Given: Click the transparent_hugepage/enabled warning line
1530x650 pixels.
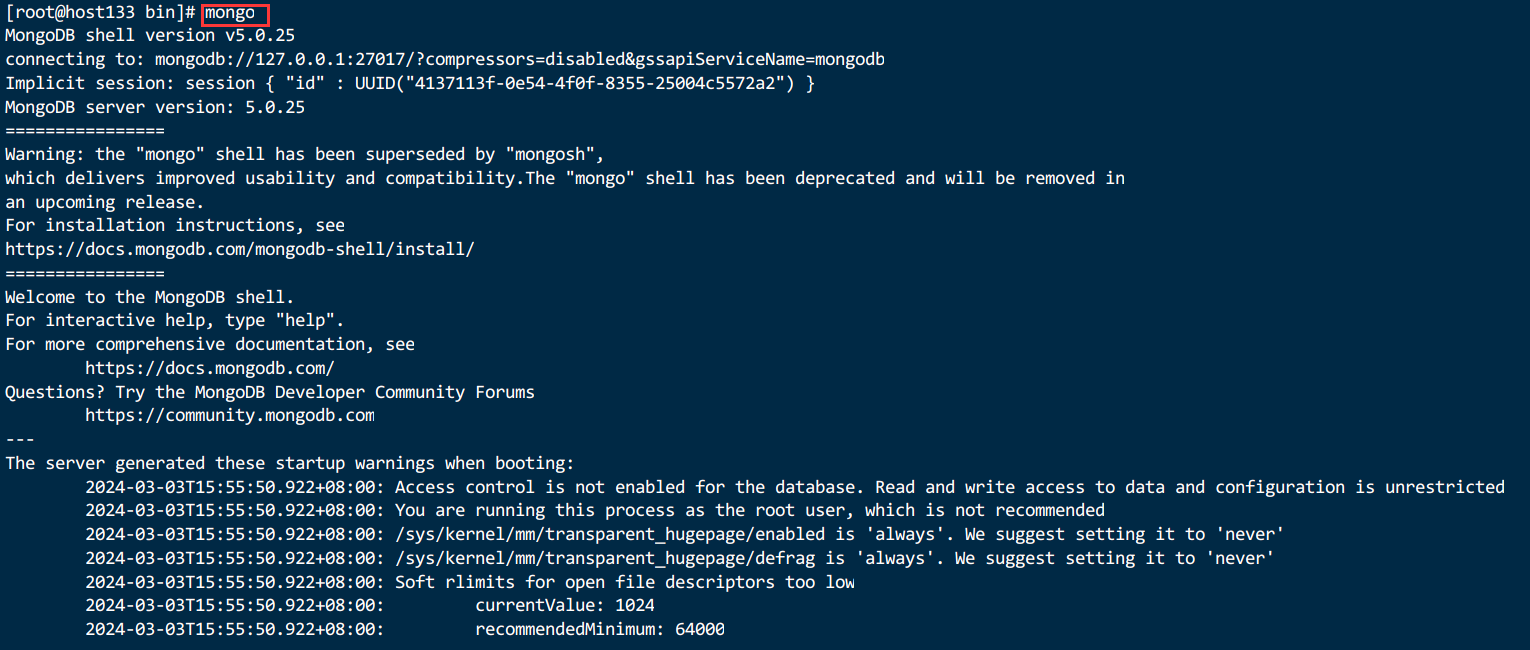Looking at the screenshot, I should 685,534.
